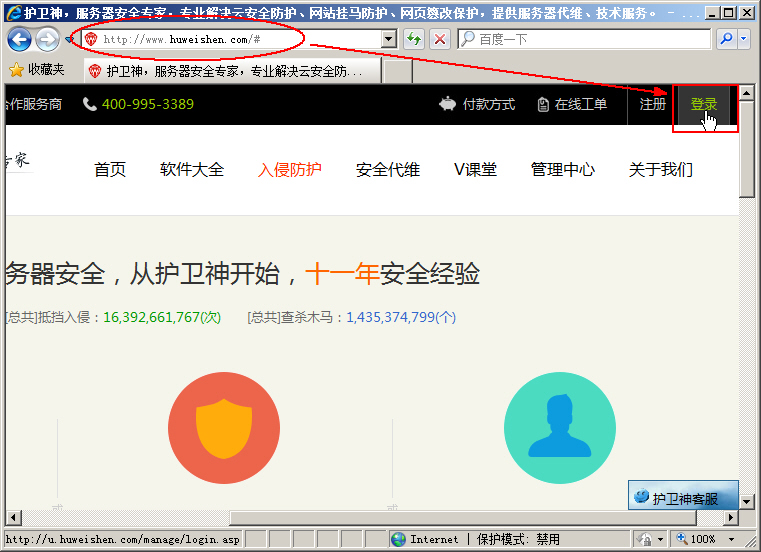
Task: Click the 保护模式: 禁用 status text
Action: (x=518, y=539)
